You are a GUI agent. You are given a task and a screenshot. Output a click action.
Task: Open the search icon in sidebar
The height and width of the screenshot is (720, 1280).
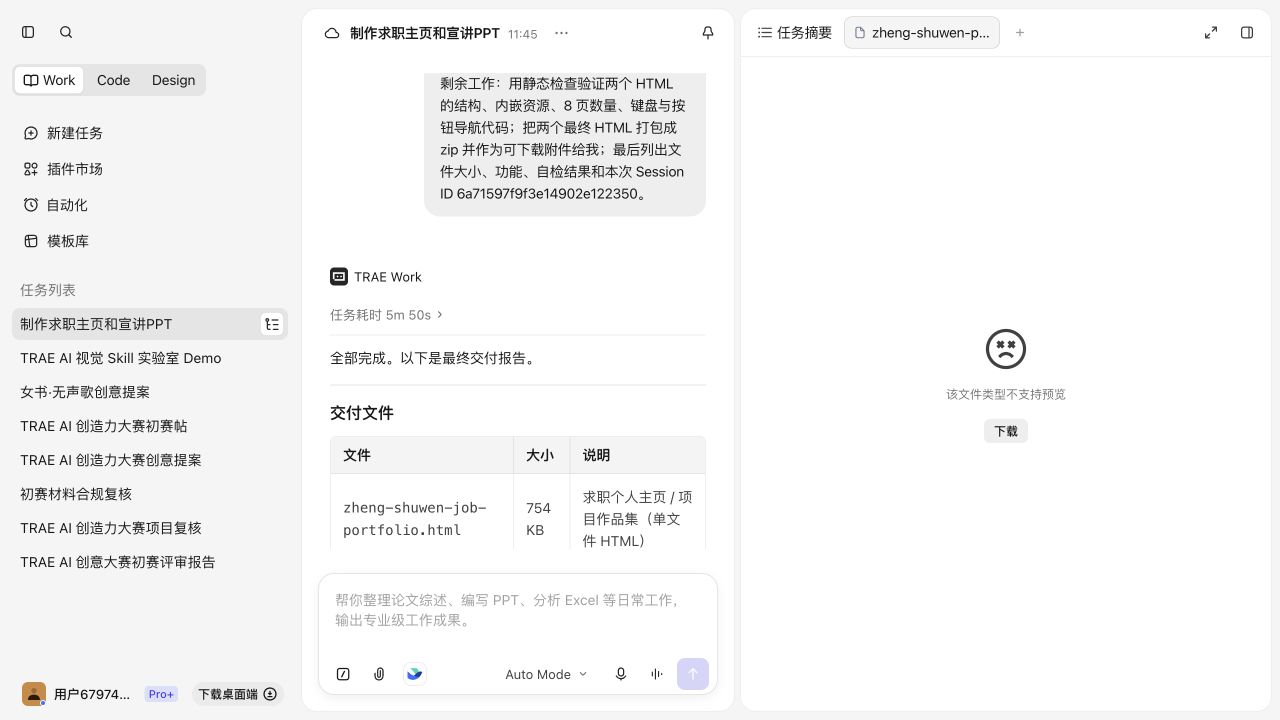(x=66, y=32)
